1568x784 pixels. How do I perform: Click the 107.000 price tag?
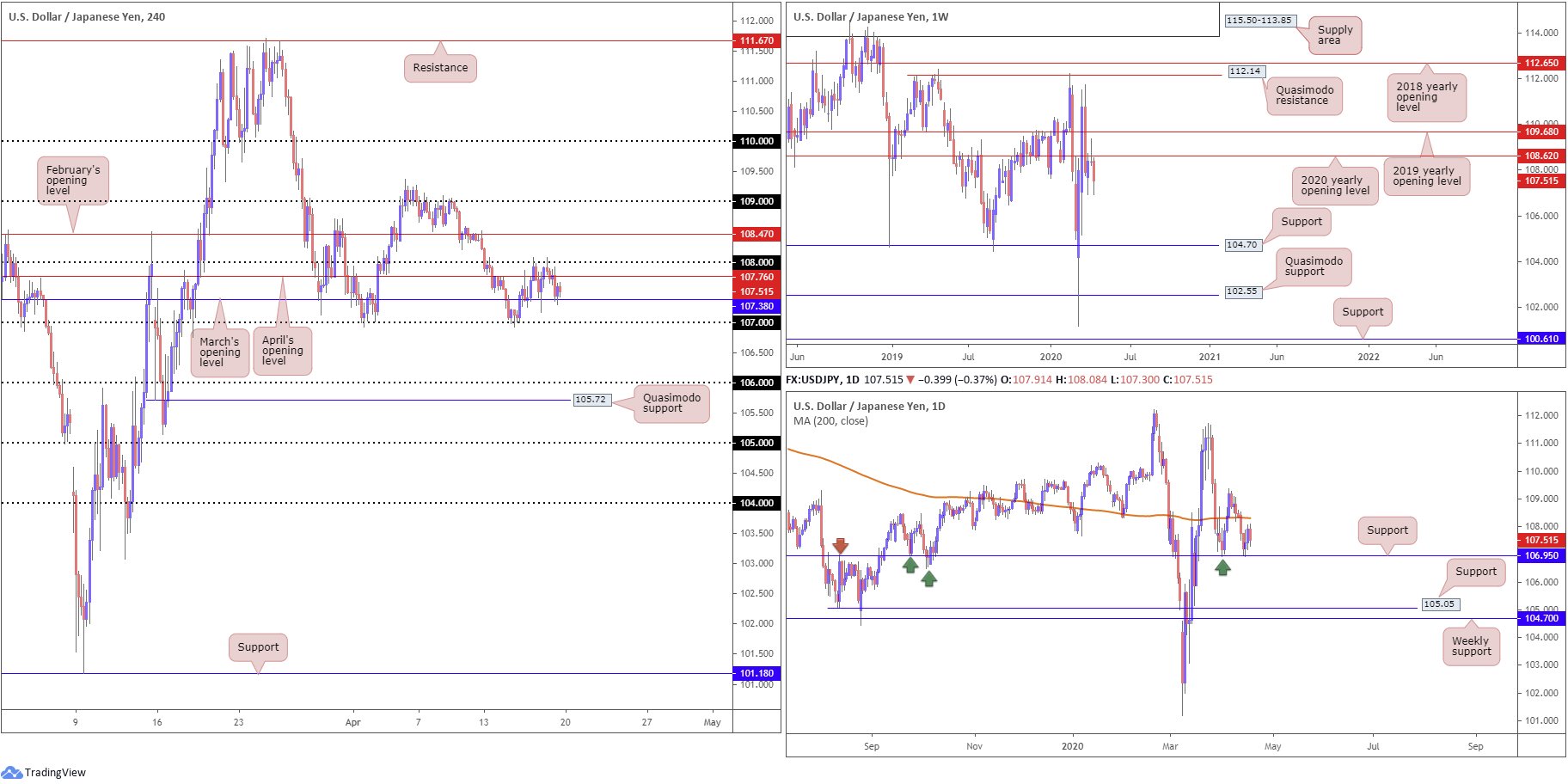(x=756, y=322)
